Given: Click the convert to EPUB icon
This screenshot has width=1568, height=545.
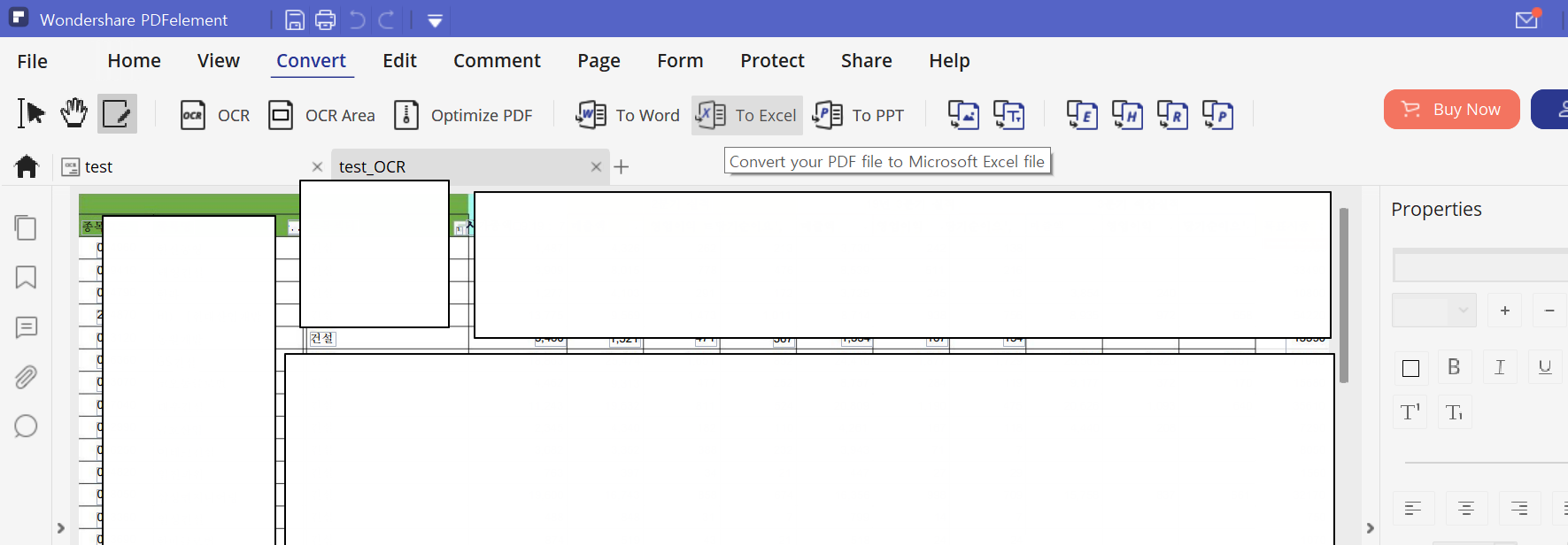Looking at the screenshot, I should [x=1082, y=115].
